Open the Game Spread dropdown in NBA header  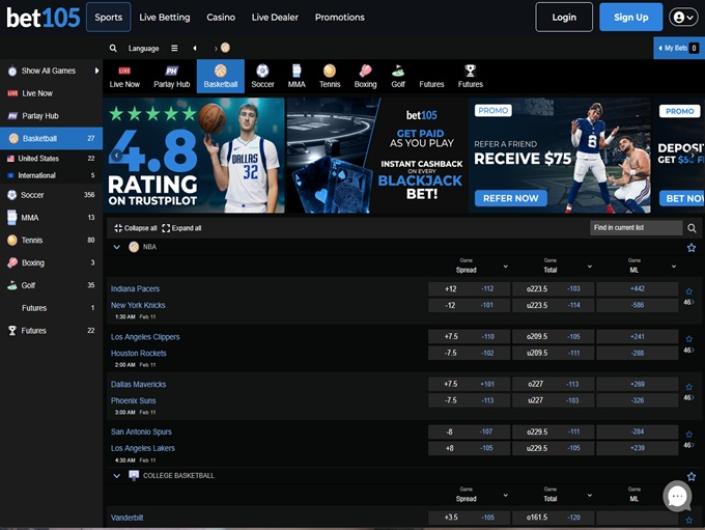click(x=505, y=267)
